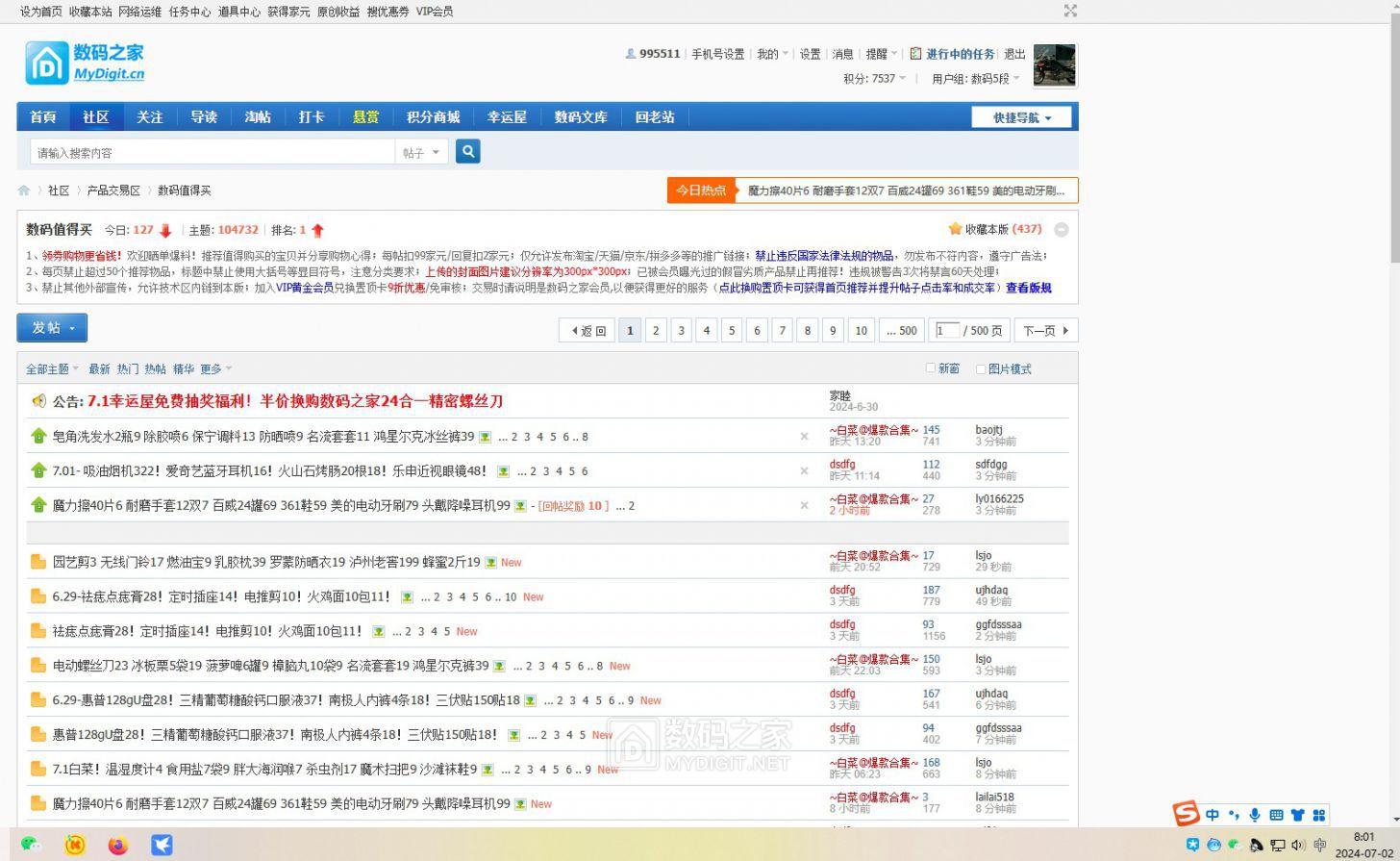
Task: Click the star icon for 收藏本版
Action: tap(955, 229)
